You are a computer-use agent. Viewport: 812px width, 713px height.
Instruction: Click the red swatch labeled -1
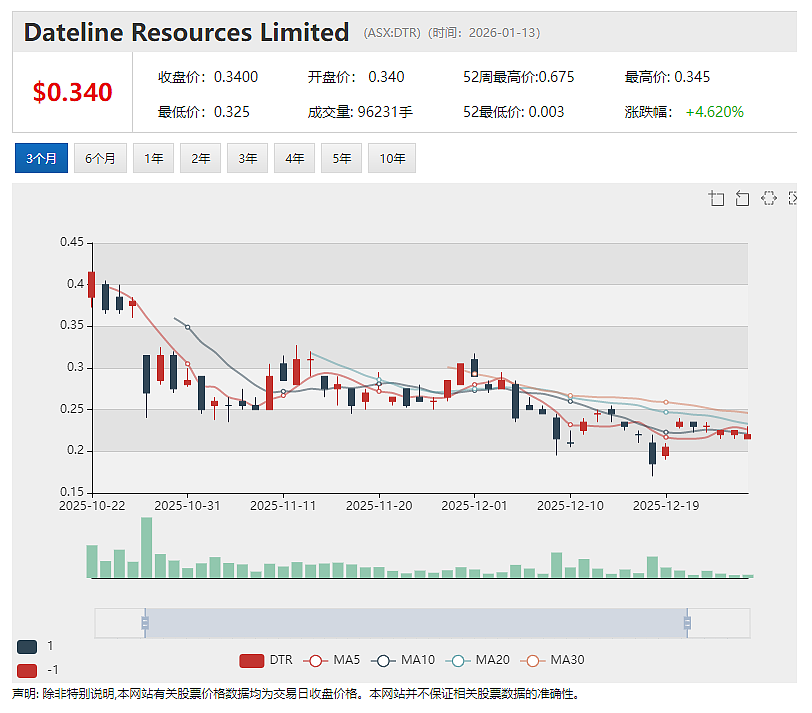coord(27,671)
